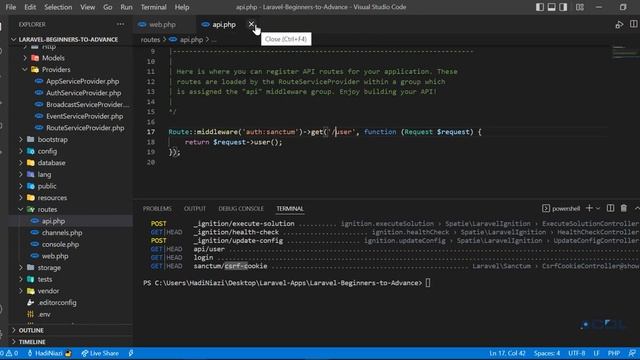
Task: Open EventServiceProvider.php file
Action: (x=84, y=116)
